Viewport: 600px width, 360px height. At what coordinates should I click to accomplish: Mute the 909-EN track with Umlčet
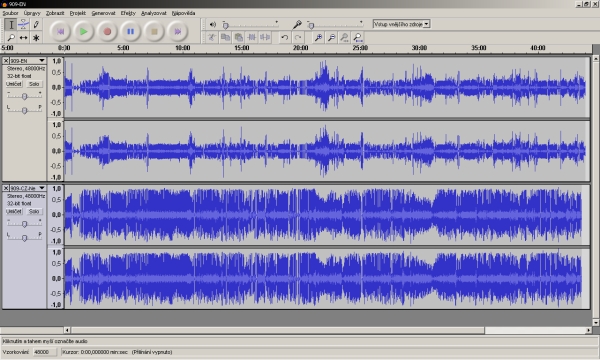coord(14,84)
